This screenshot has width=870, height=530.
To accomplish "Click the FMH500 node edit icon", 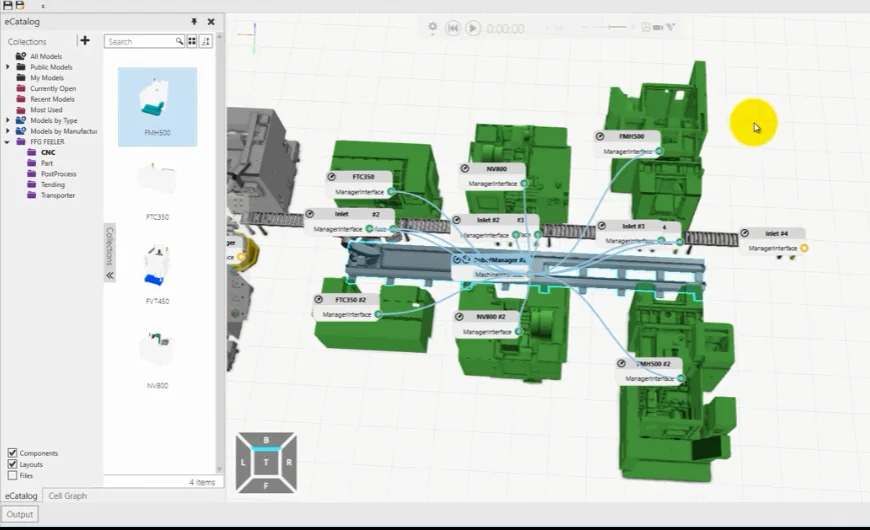I will click(600, 136).
